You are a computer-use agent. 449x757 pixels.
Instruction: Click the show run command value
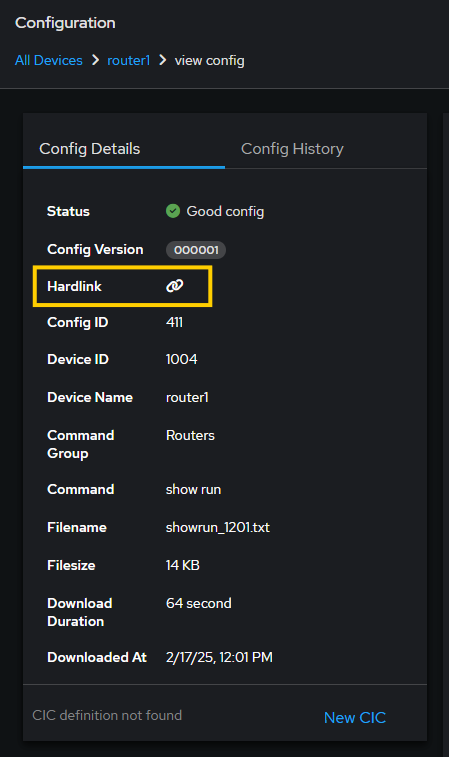point(193,489)
